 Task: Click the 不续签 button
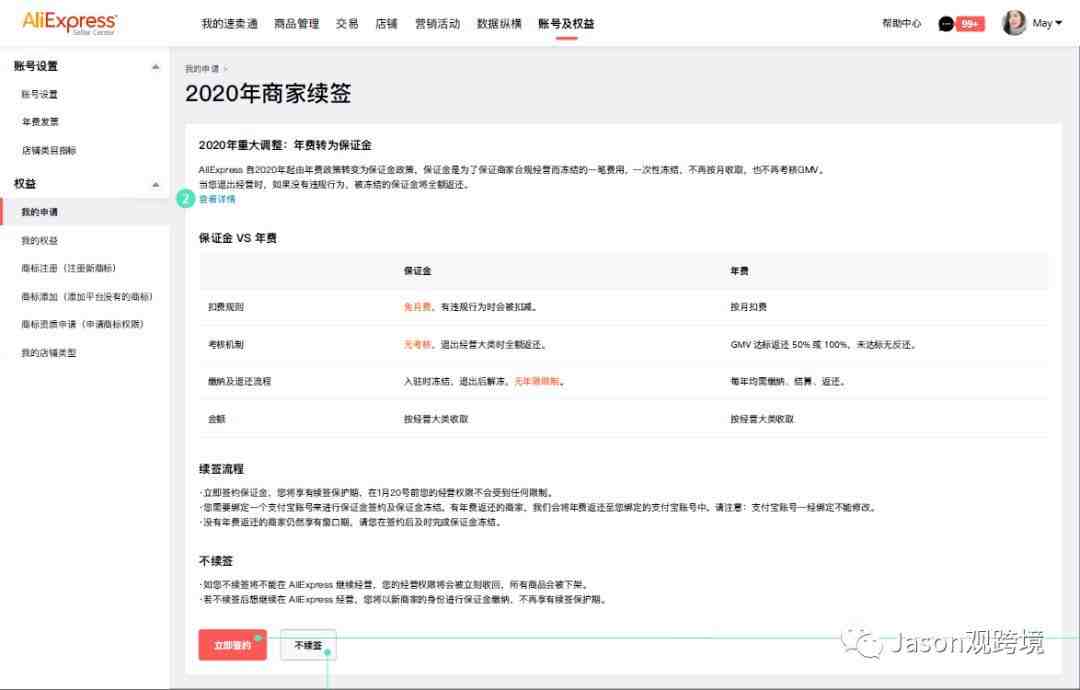pyautogui.click(x=308, y=645)
